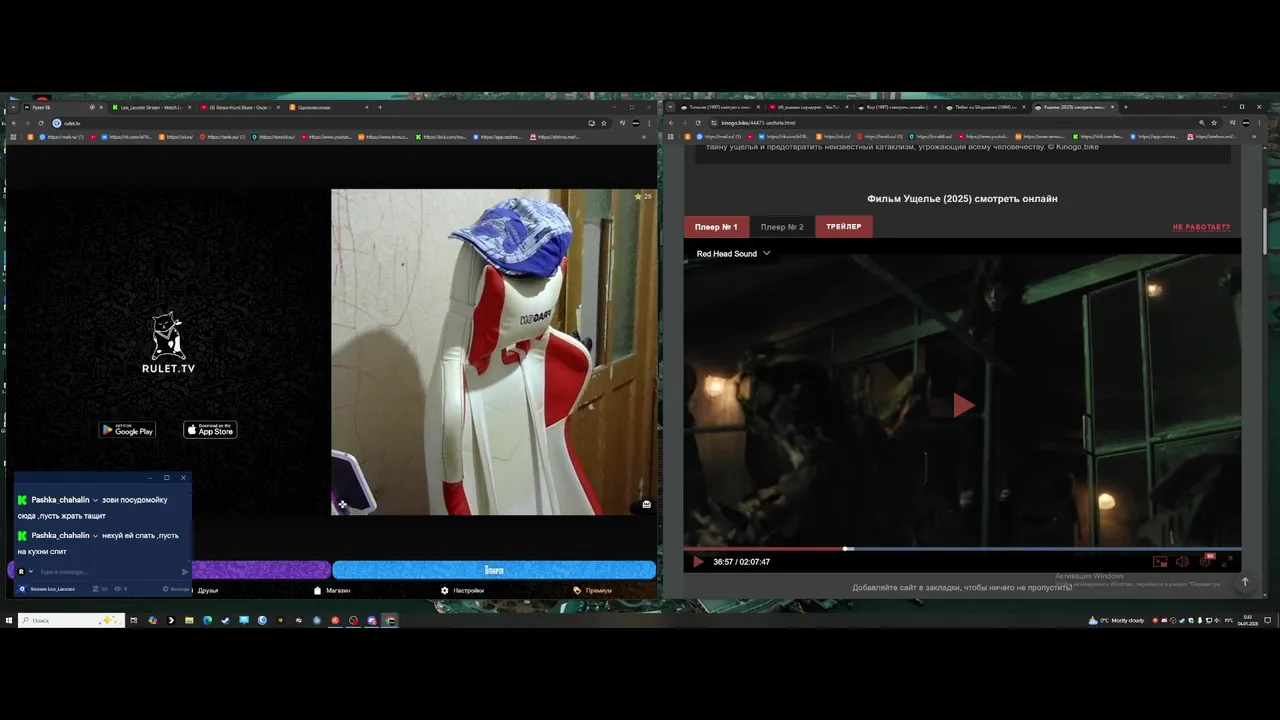
Task: Open the tab search dropdown in the right browser
Action: click(670, 107)
